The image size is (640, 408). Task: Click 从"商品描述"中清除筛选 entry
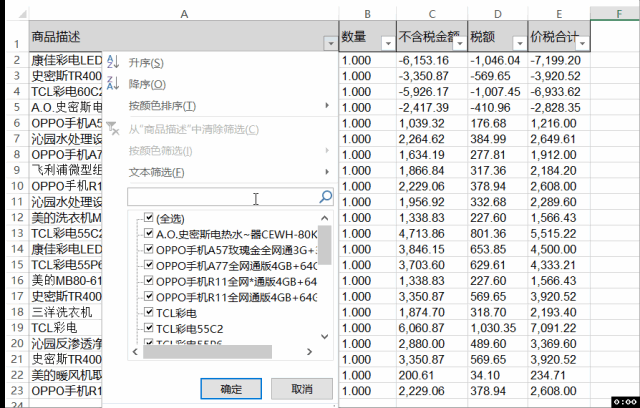(194, 129)
